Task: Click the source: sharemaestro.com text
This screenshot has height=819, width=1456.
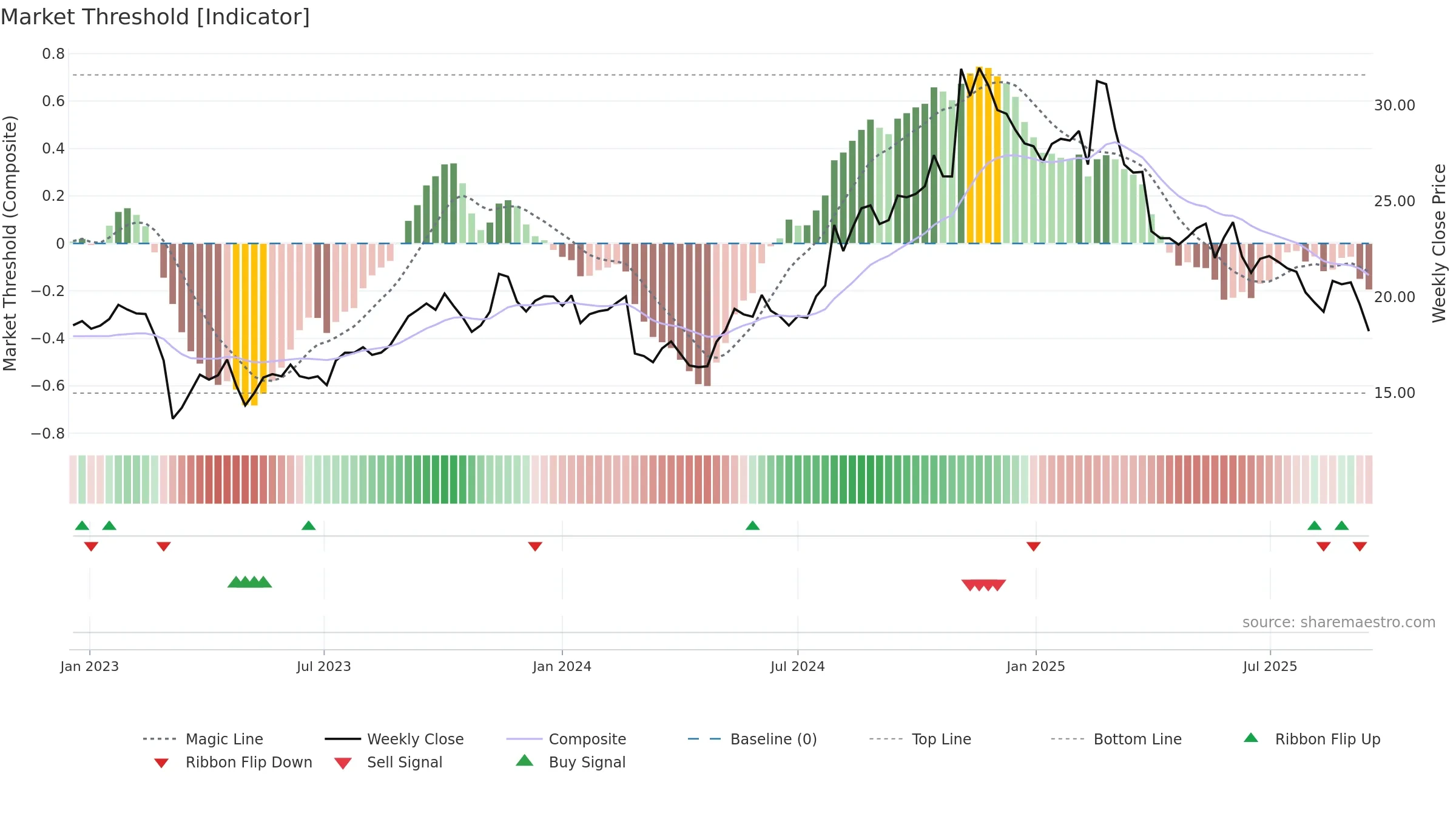Action: pyautogui.click(x=1339, y=622)
